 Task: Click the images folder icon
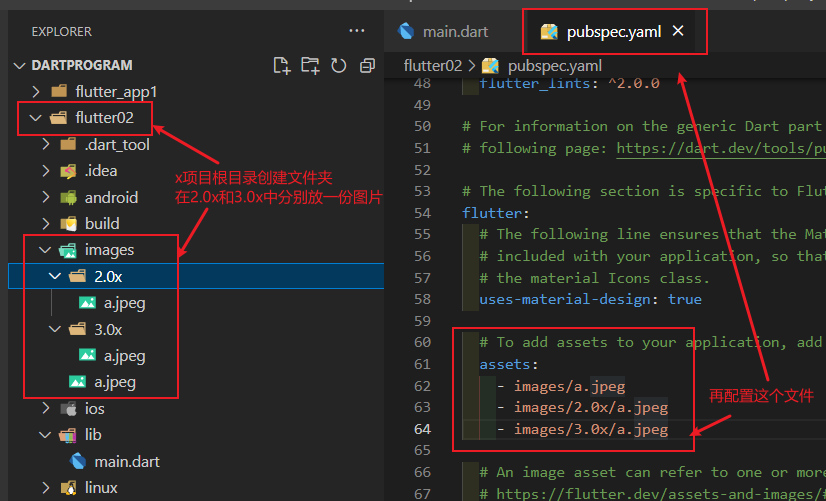point(68,250)
